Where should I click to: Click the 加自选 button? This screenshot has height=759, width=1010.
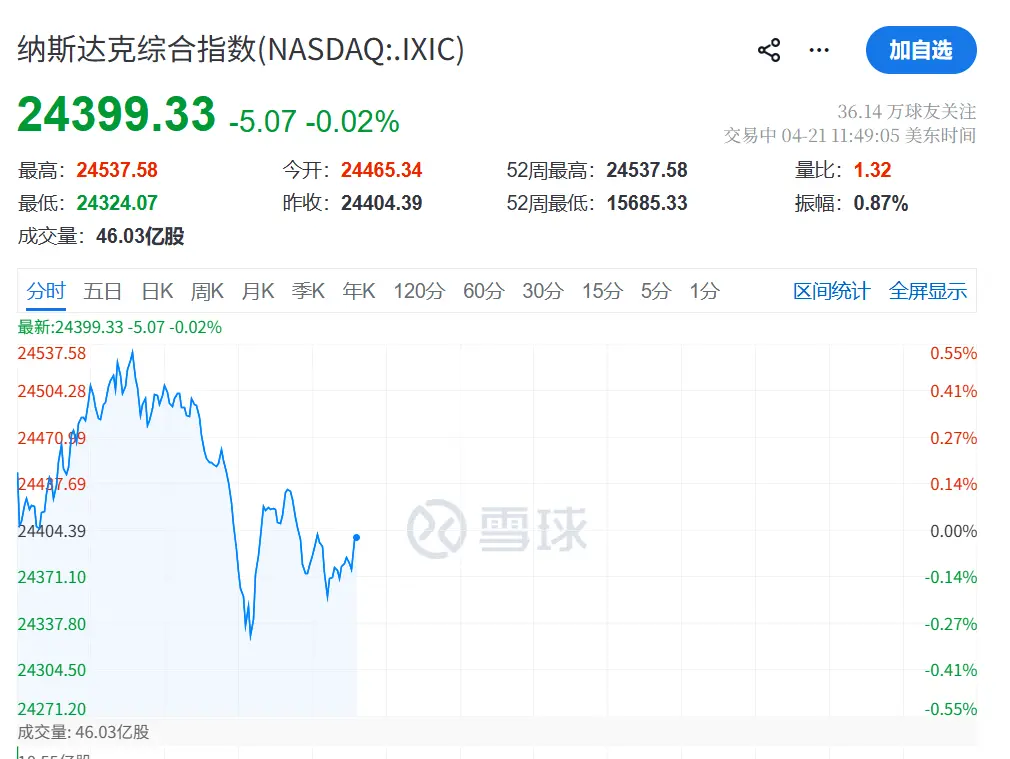[x=921, y=51]
